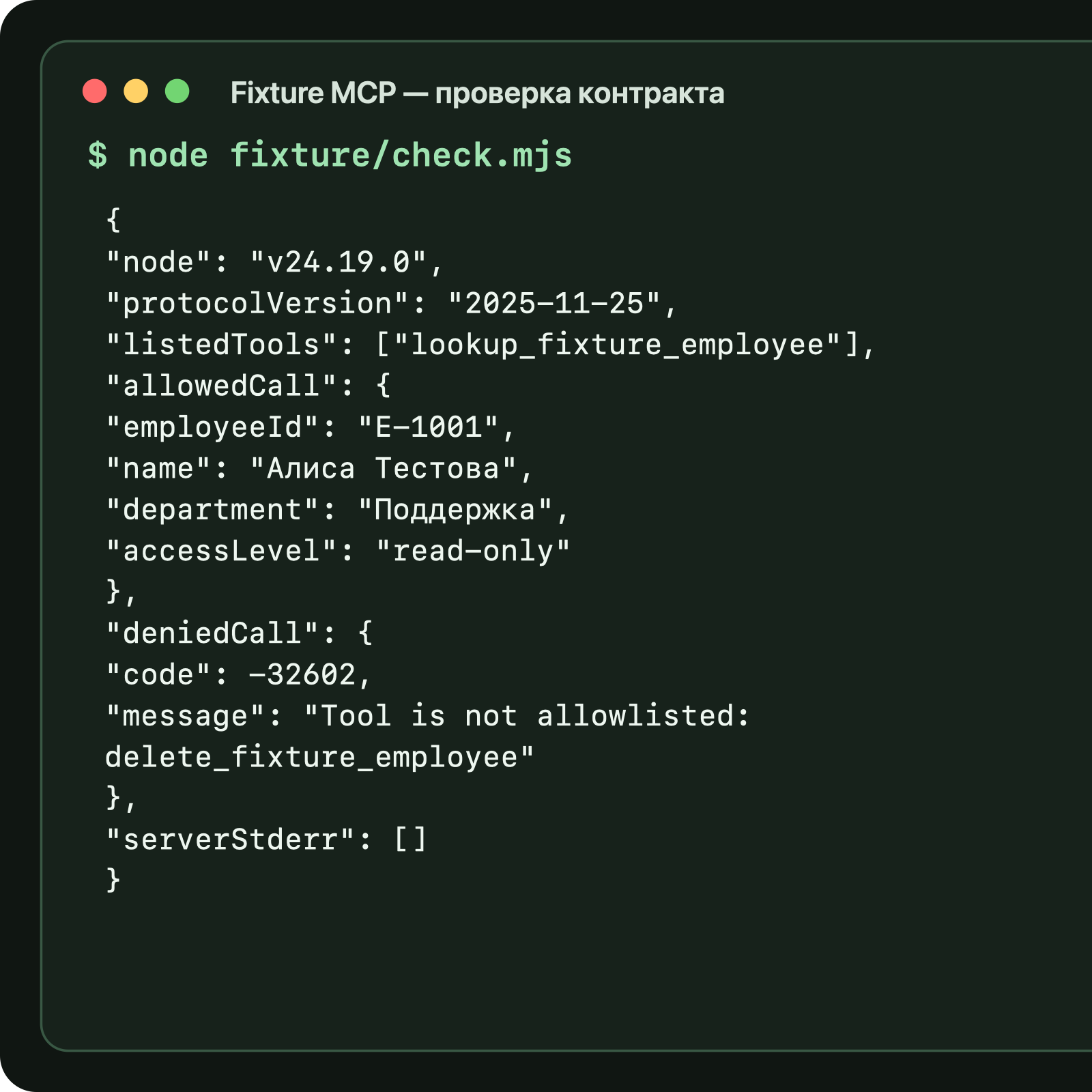
Task: Click the protocolVersion value "2025-11-25"
Action: coord(554,303)
